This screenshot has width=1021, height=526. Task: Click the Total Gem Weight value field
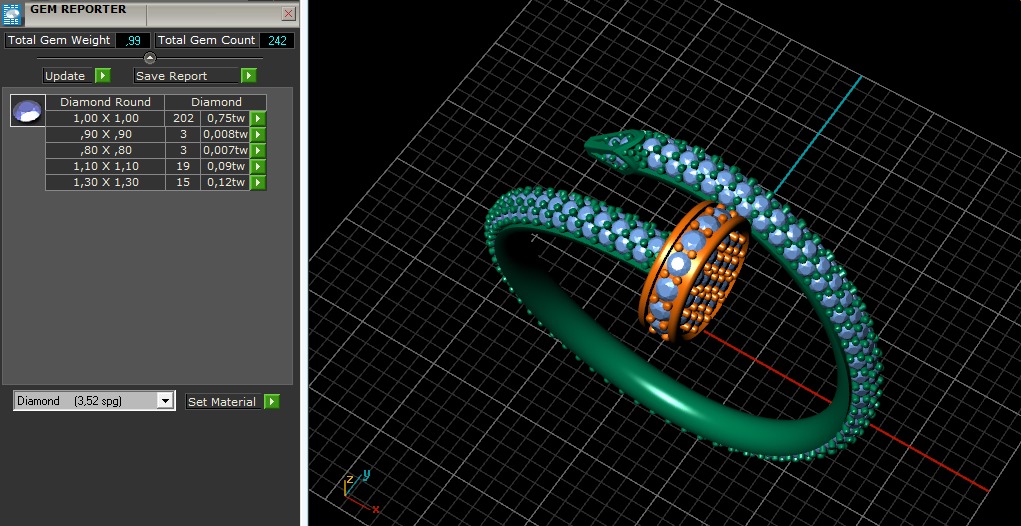click(x=133, y=40)
